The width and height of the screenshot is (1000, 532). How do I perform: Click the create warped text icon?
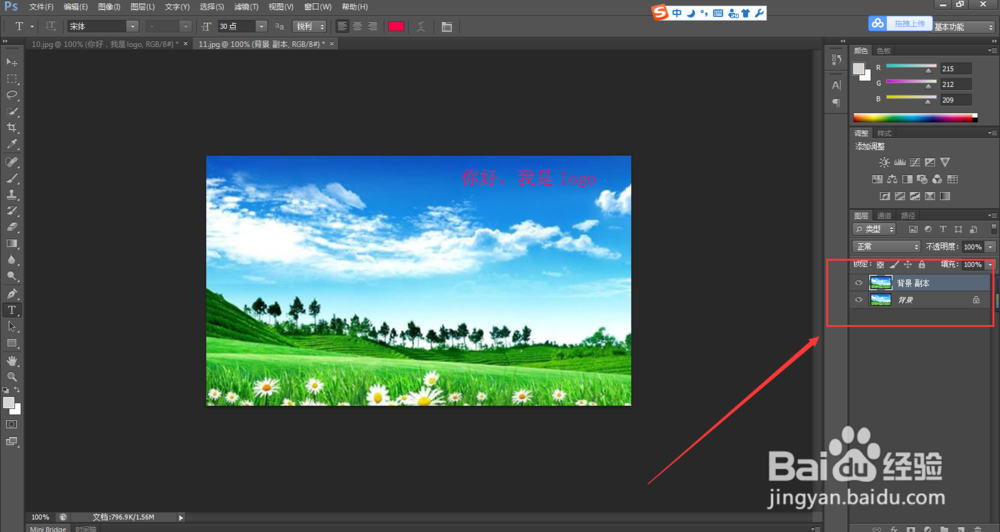[x=421, y=26]
